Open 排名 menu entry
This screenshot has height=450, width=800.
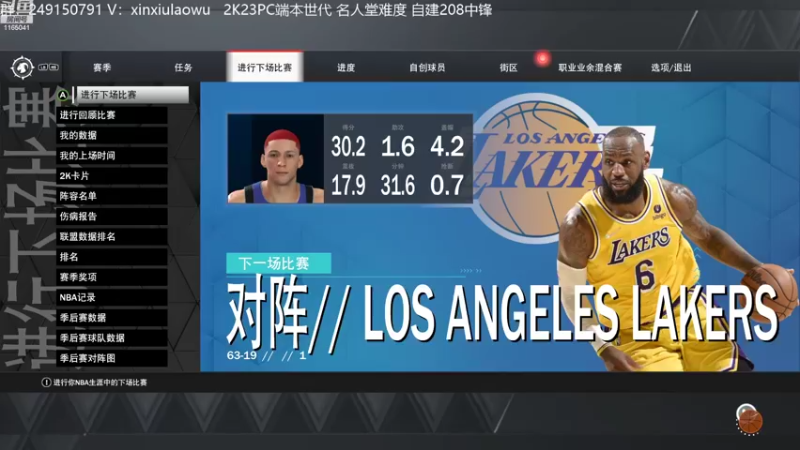112,257
